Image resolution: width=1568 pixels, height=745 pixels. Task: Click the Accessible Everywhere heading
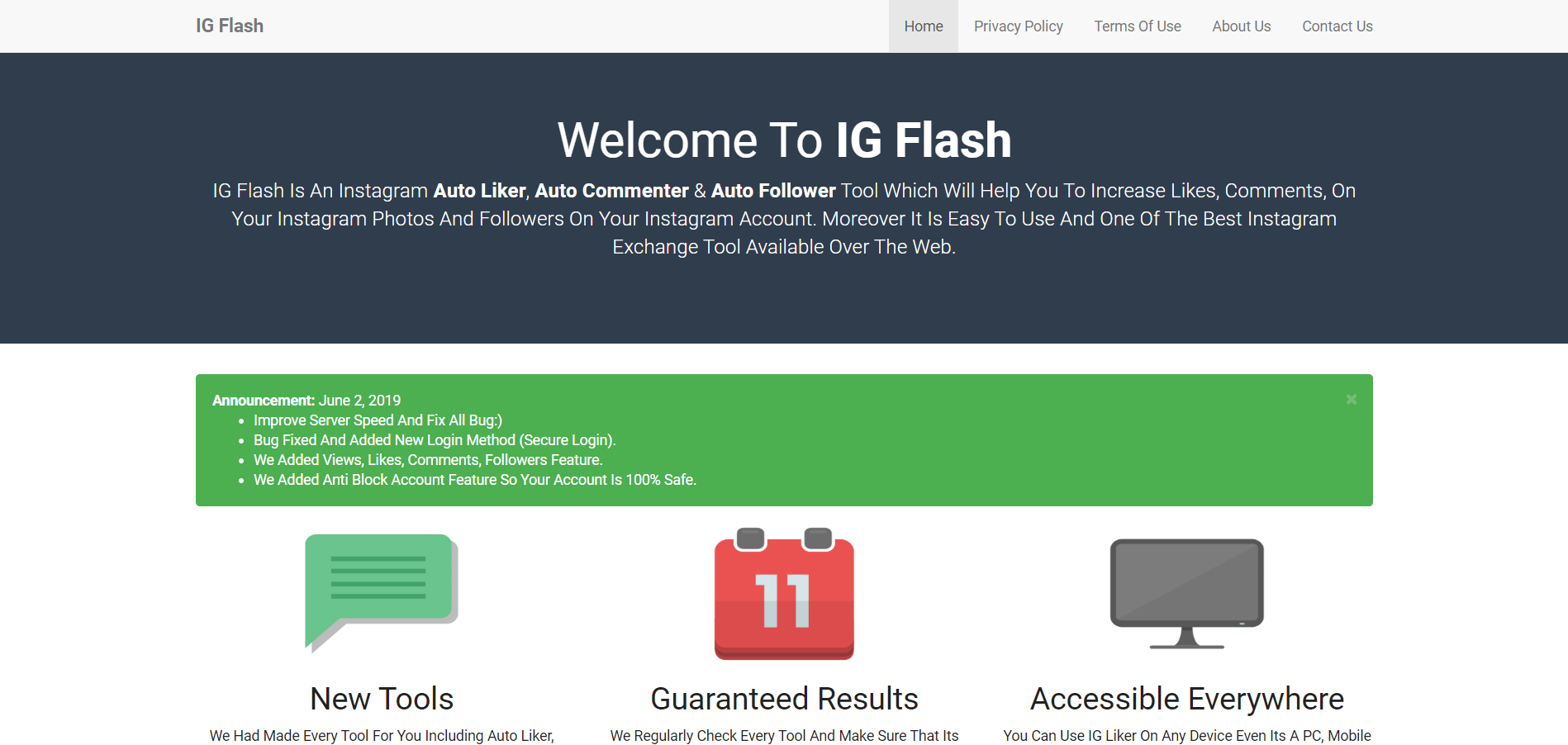click(x=1186, y=698)
